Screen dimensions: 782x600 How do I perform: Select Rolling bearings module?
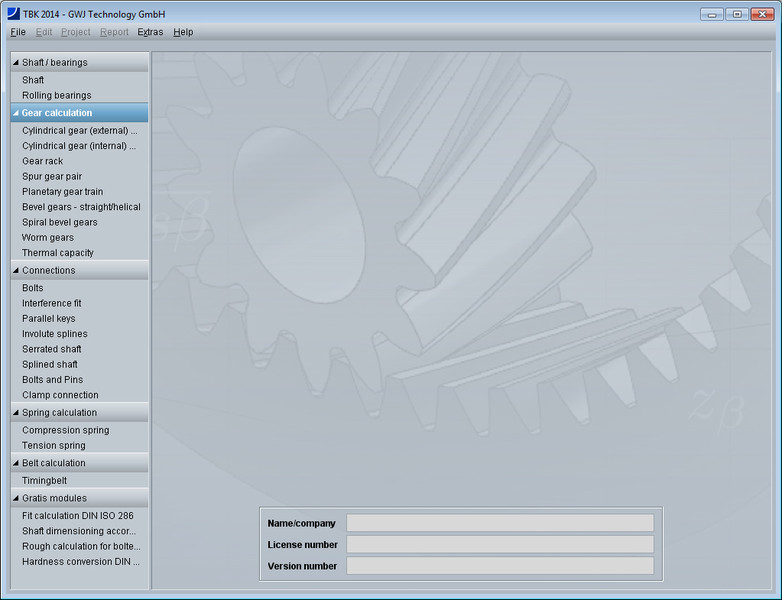tap(56, 96)
